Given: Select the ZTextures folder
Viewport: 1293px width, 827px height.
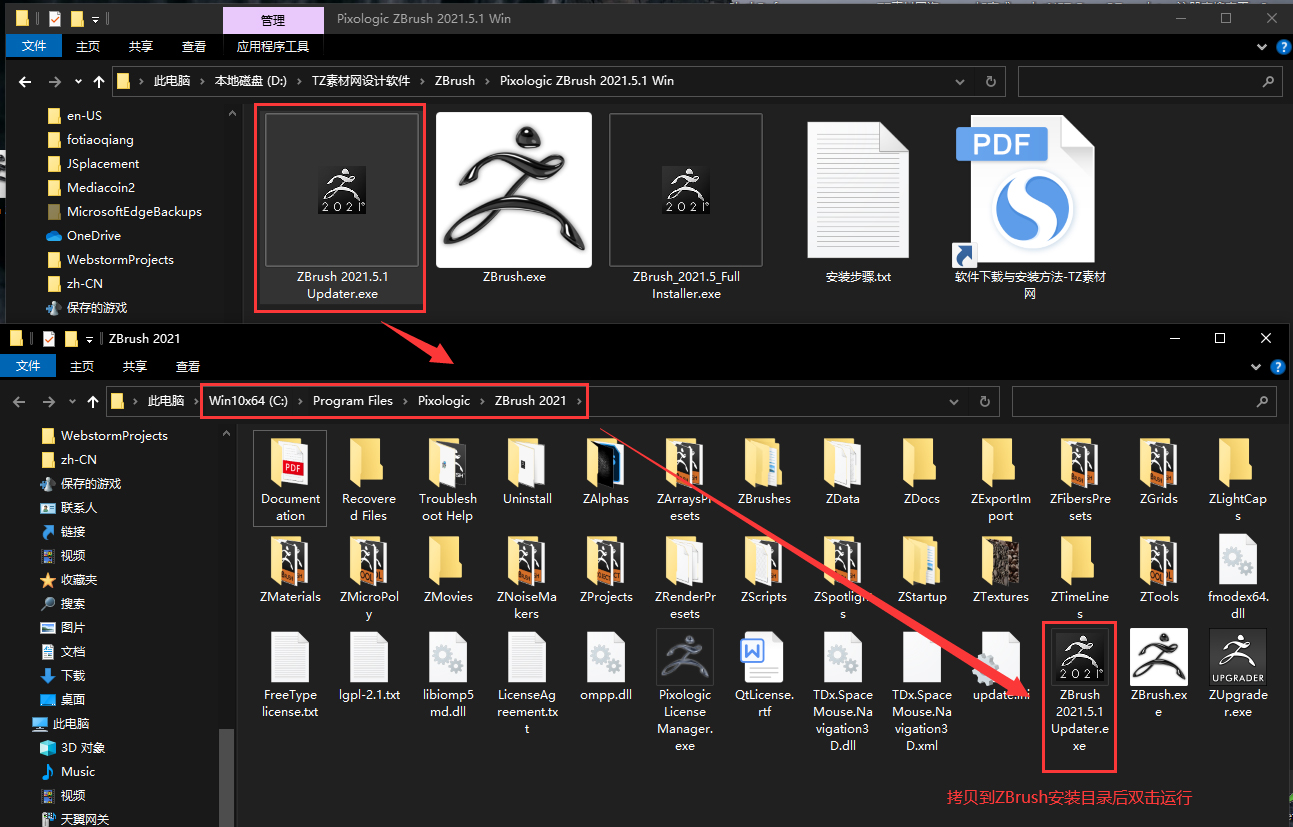Looking at the screenshot, I should (x=1001, y=570).
